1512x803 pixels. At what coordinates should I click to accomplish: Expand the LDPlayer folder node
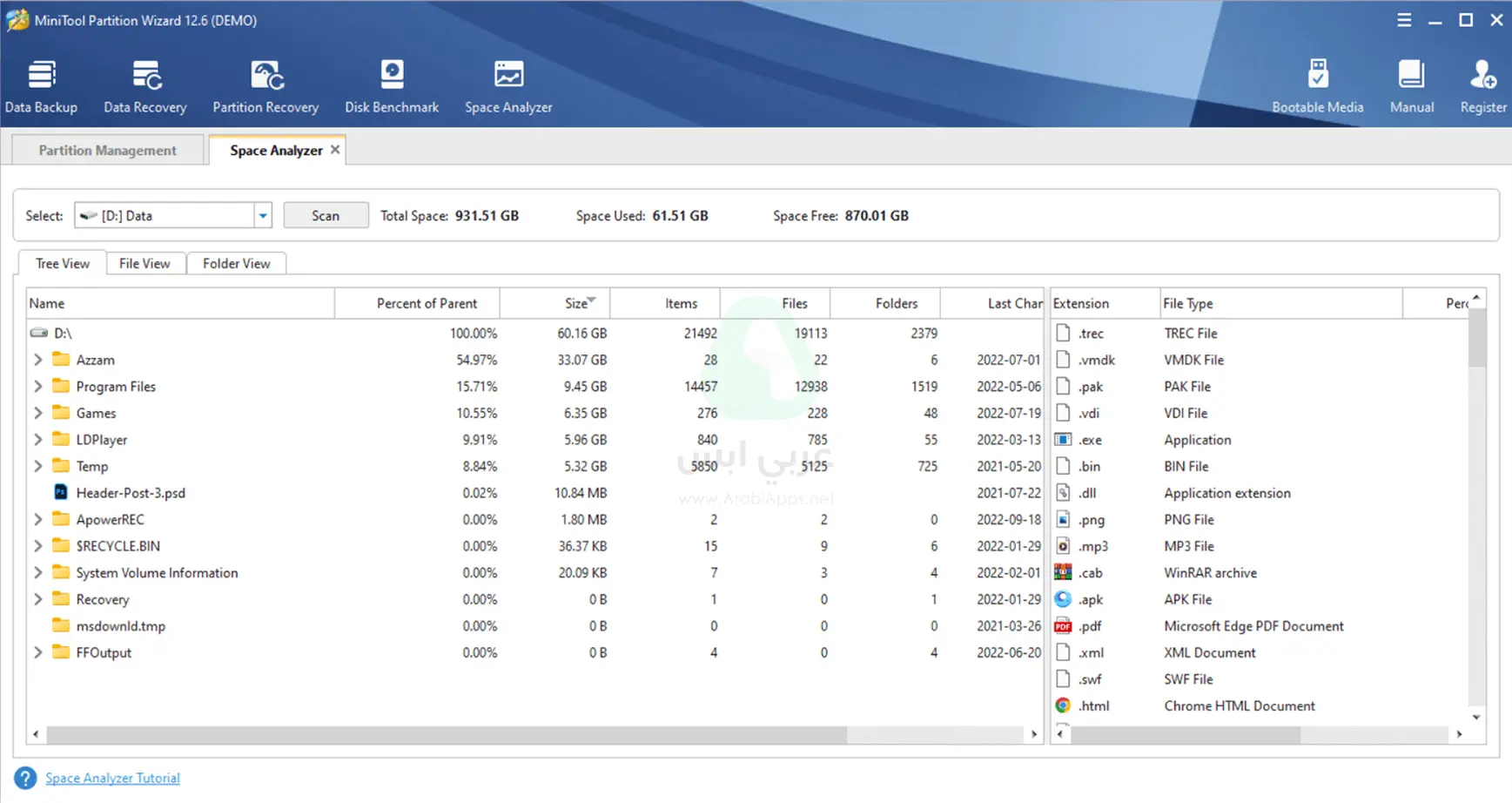click(38, 440)
